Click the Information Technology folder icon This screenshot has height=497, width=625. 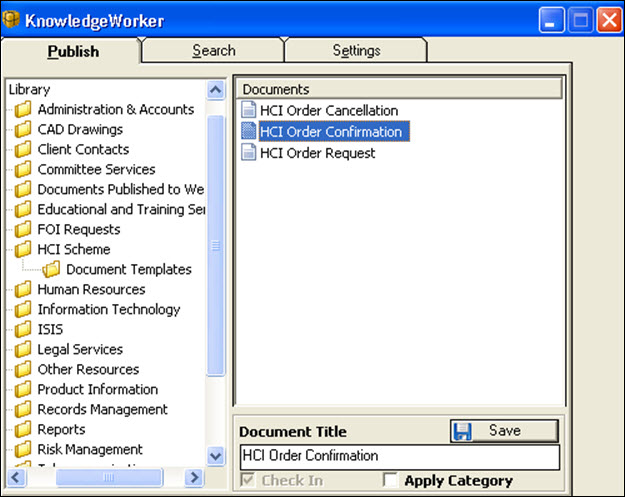pyautogui.click(x=23, y=309)
